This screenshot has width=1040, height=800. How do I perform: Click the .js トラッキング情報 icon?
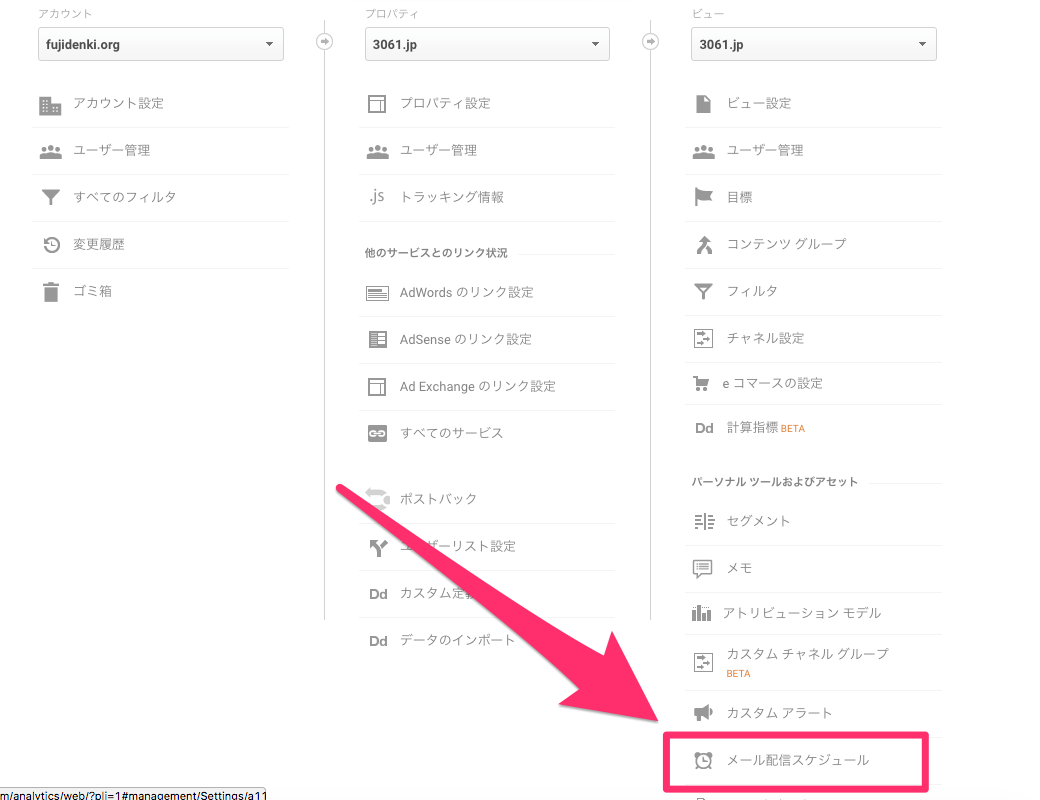click(x=376, y=197)
